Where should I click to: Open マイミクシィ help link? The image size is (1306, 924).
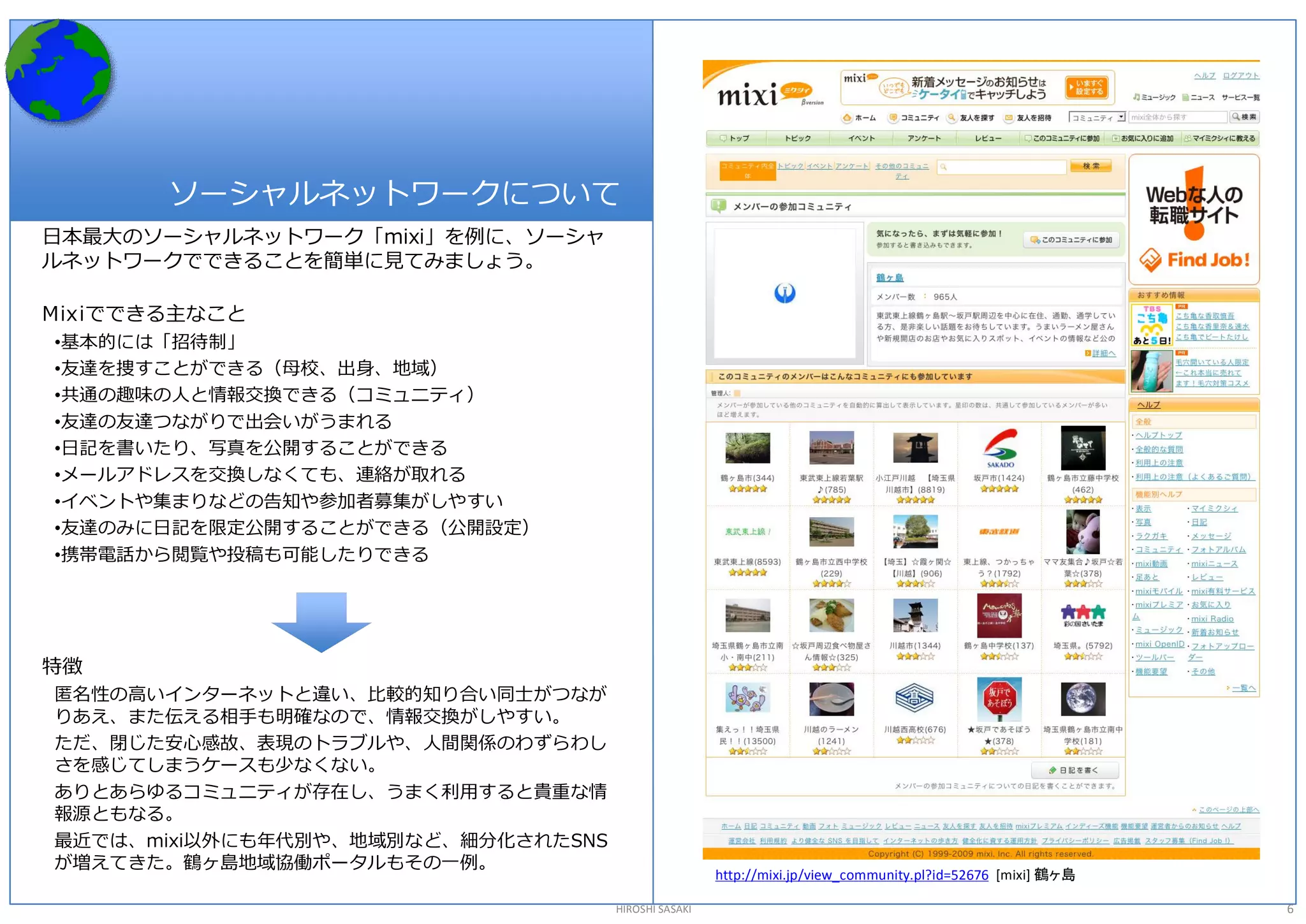tap(1214, 509)
